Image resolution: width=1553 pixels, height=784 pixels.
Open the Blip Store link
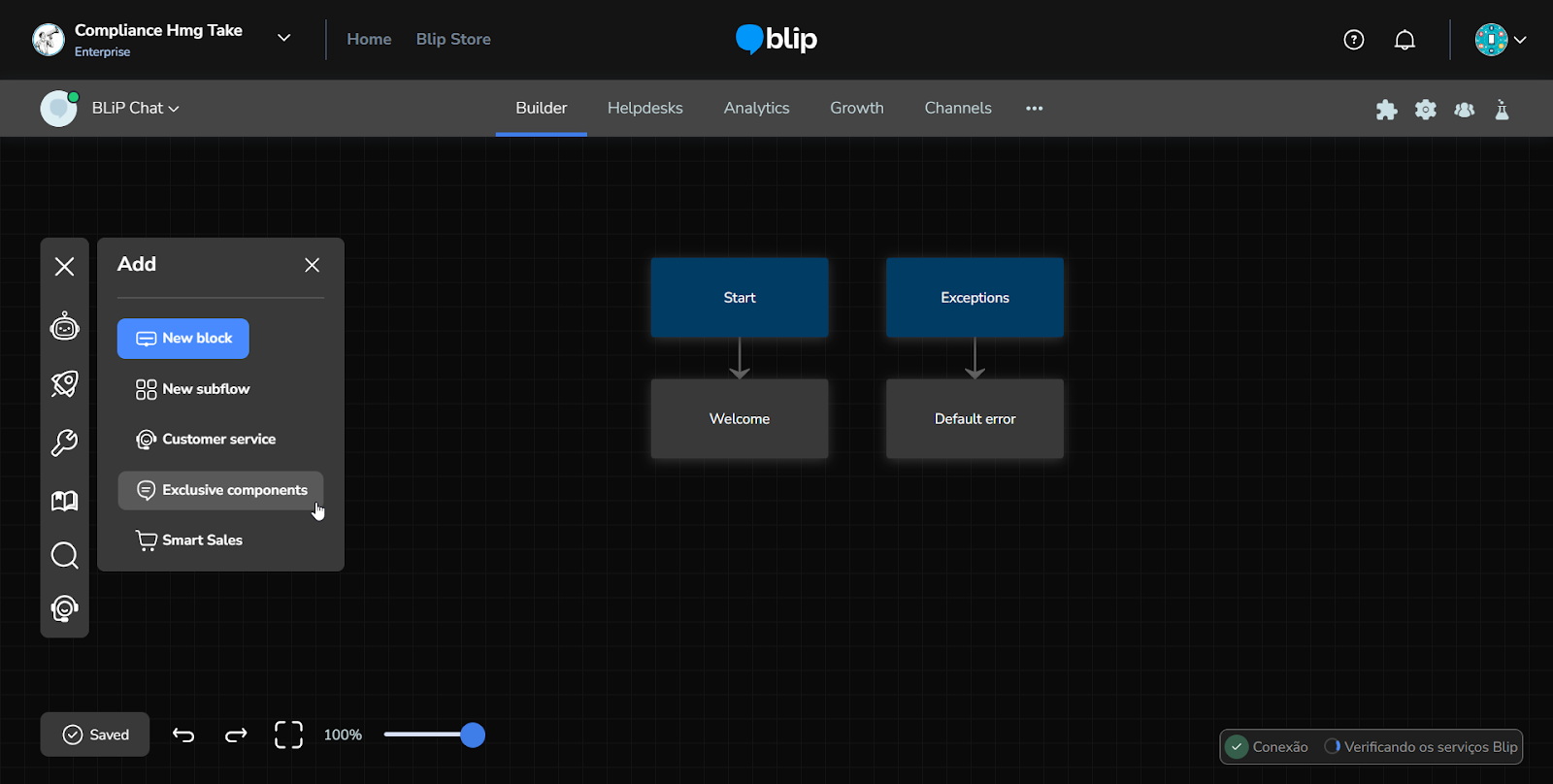point(453,40)
